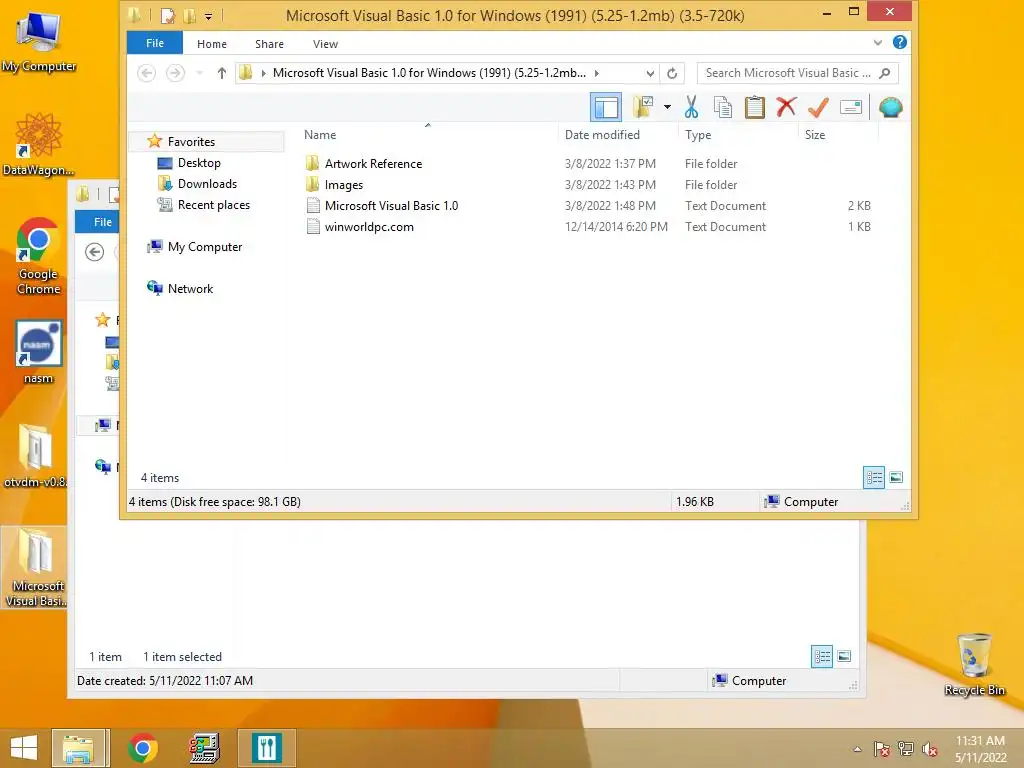
Task: Open the Recycle Bin
Action: coord(974,664)
